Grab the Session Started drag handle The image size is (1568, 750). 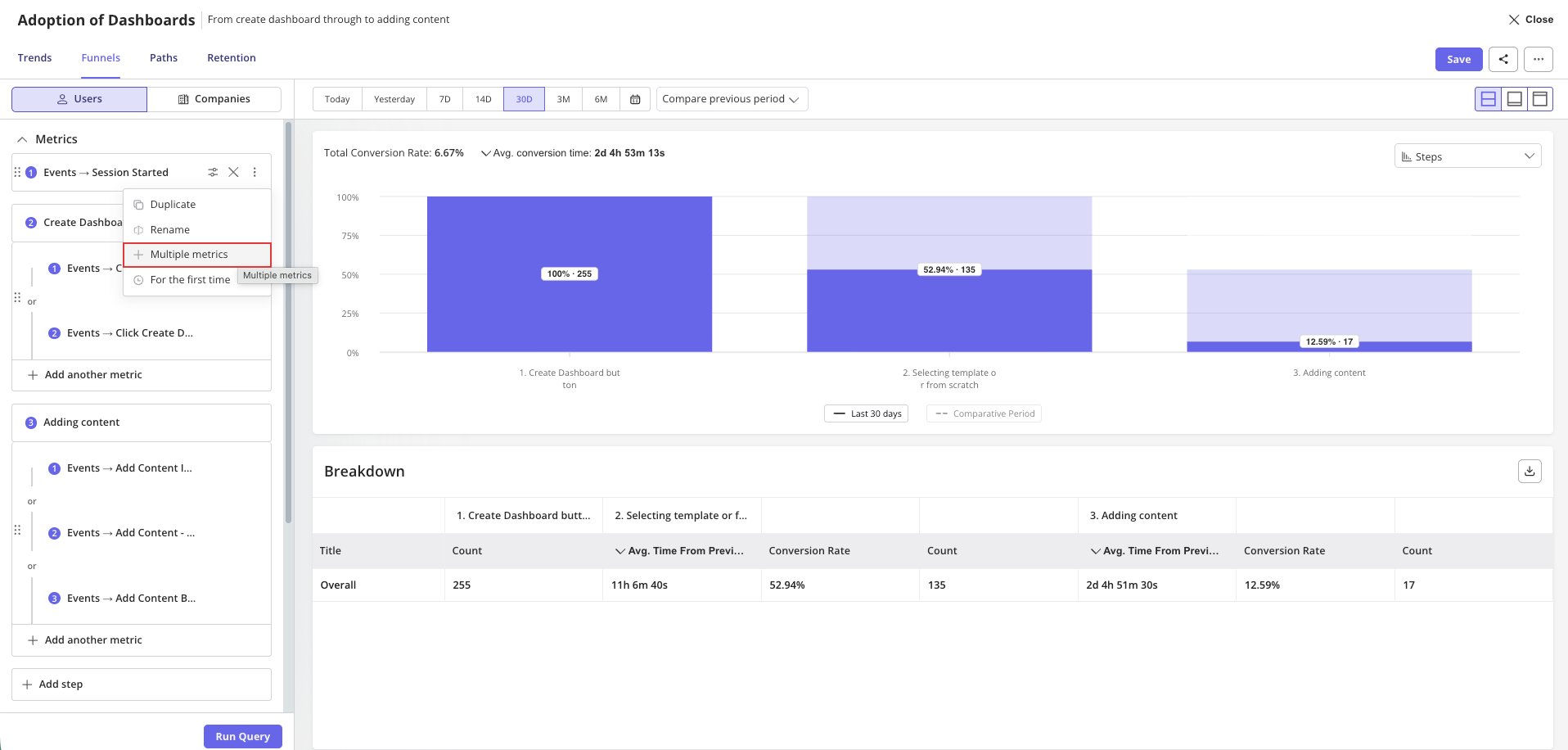tap(18, 172)
